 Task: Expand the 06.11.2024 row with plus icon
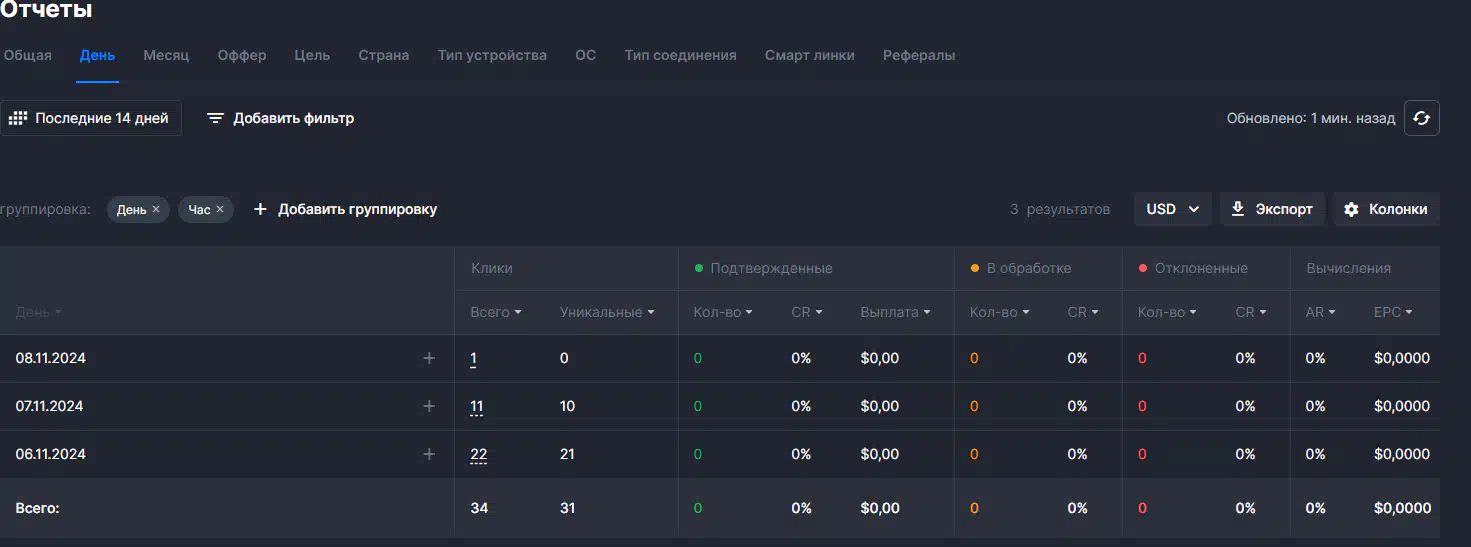point(429,454)
